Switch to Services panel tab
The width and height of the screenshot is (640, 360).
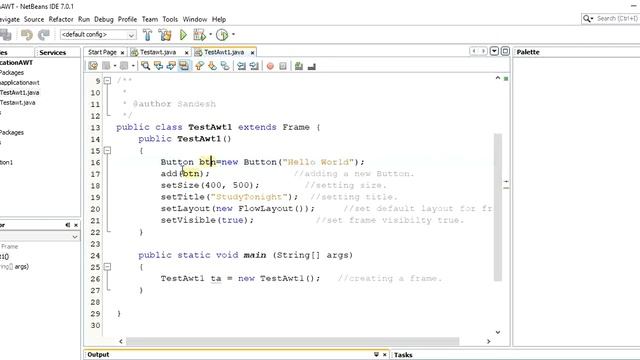(53, 52)
